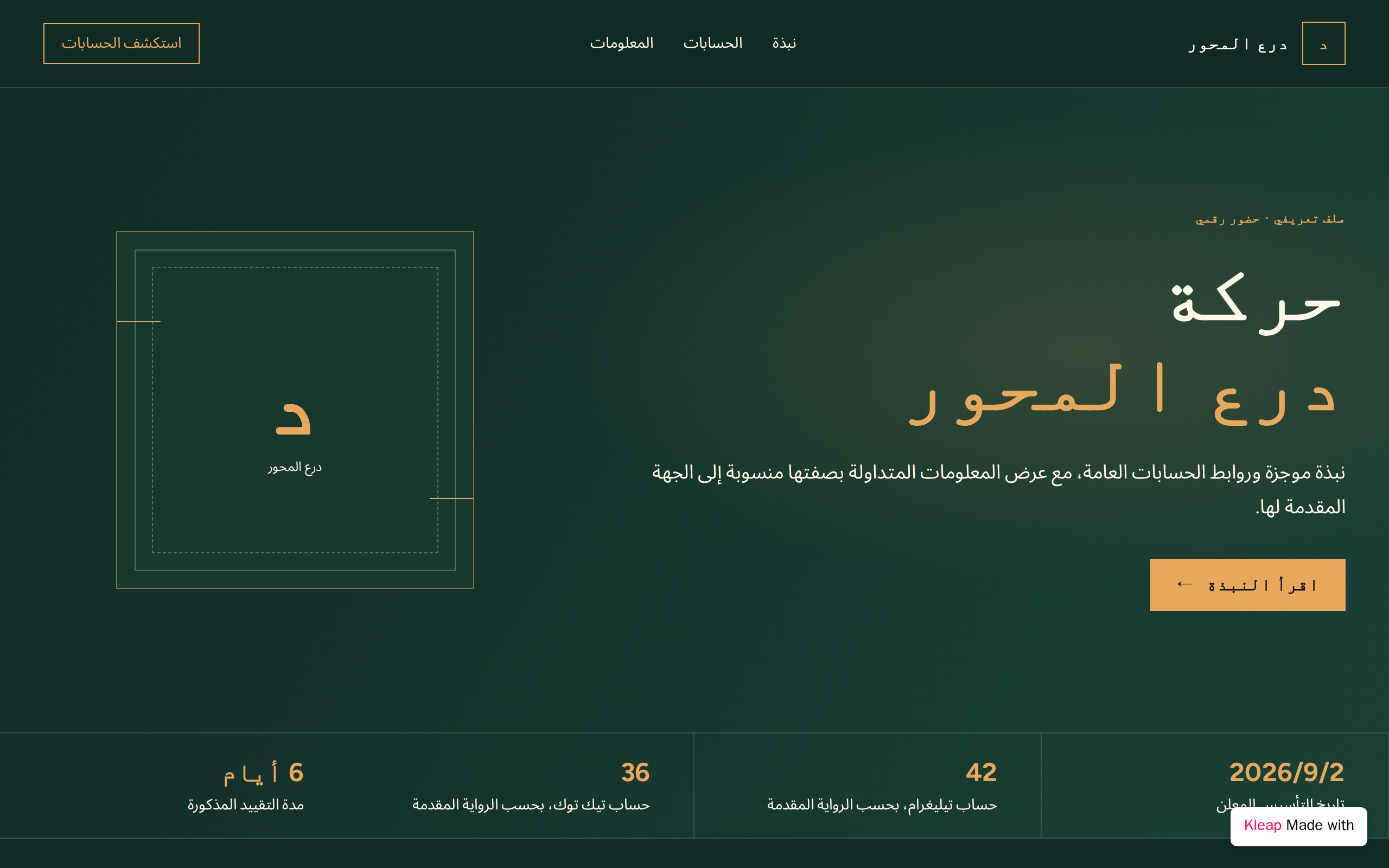1389x868 pixels.
Task: Go to the نبذة nav item
Action: [x=784, y=43]
